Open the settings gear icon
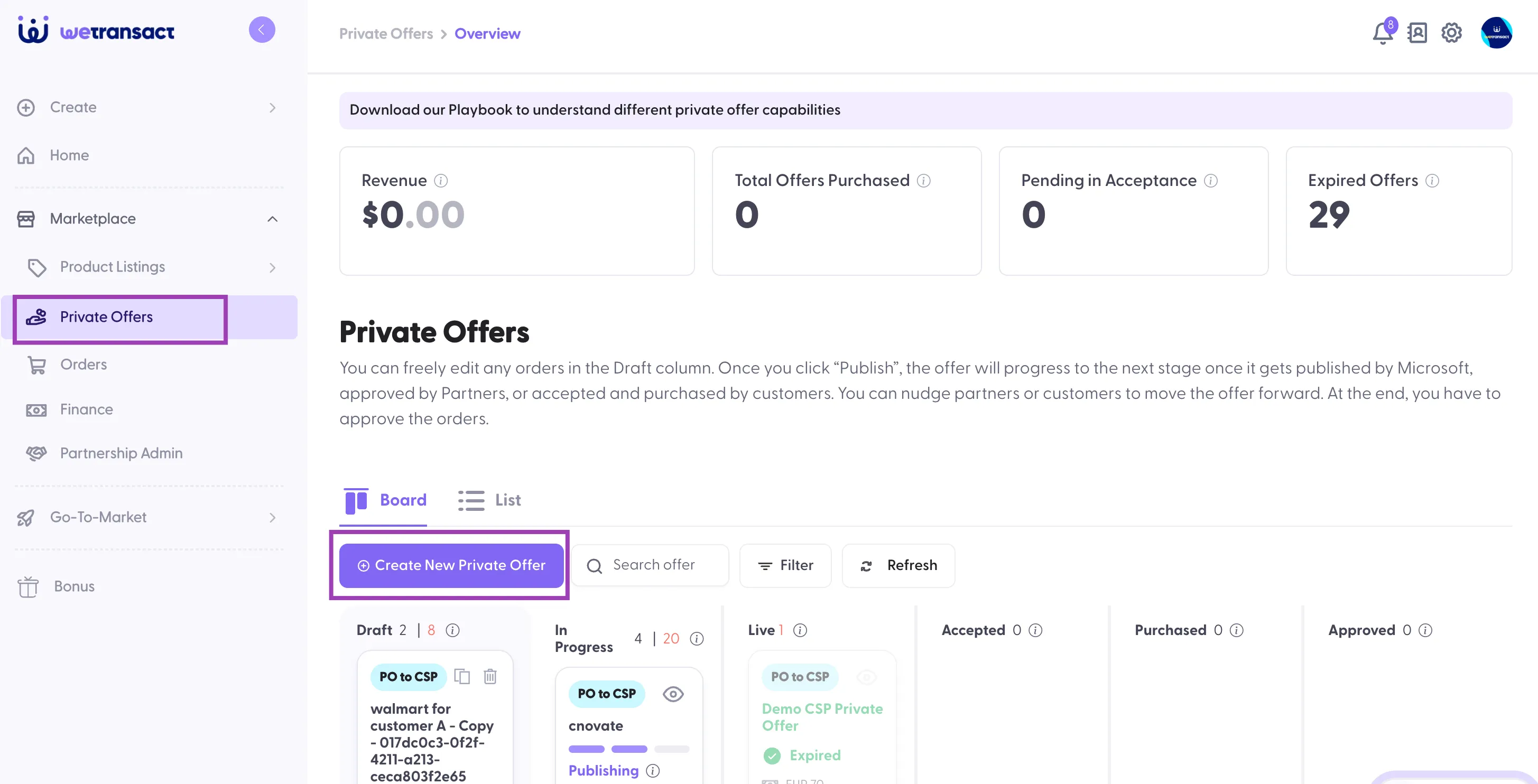 tap(1451, 33)
